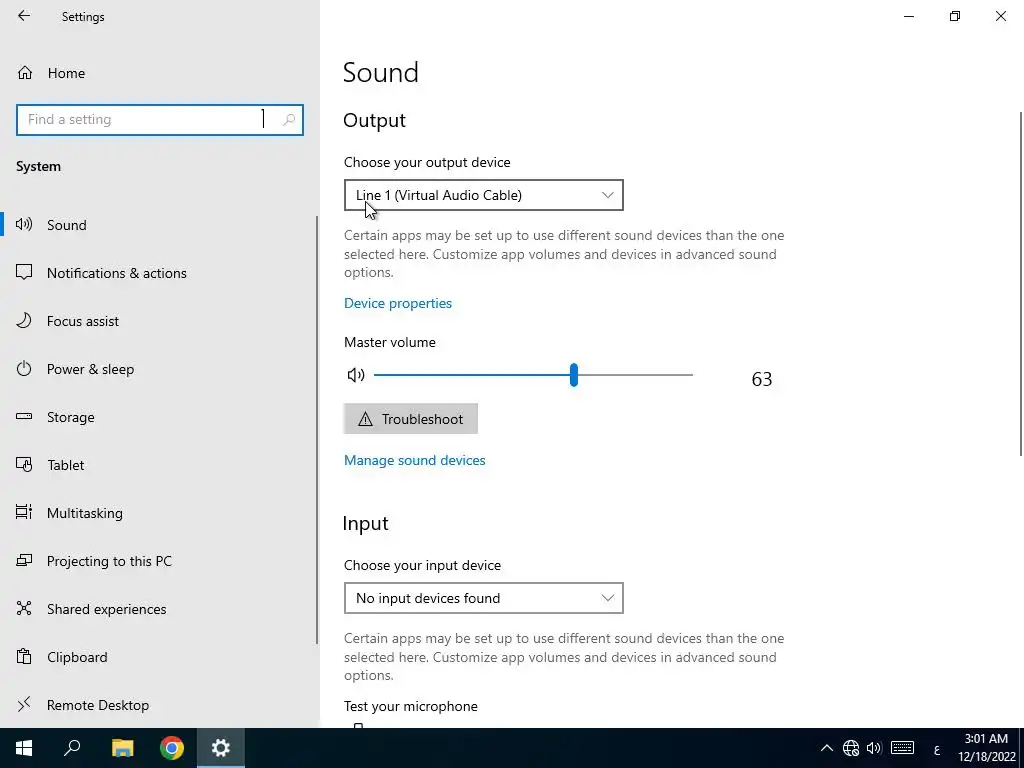Click the Remote Desktop icon
This screenshot has width=1024, height=768.
click(x=24, y=705)
